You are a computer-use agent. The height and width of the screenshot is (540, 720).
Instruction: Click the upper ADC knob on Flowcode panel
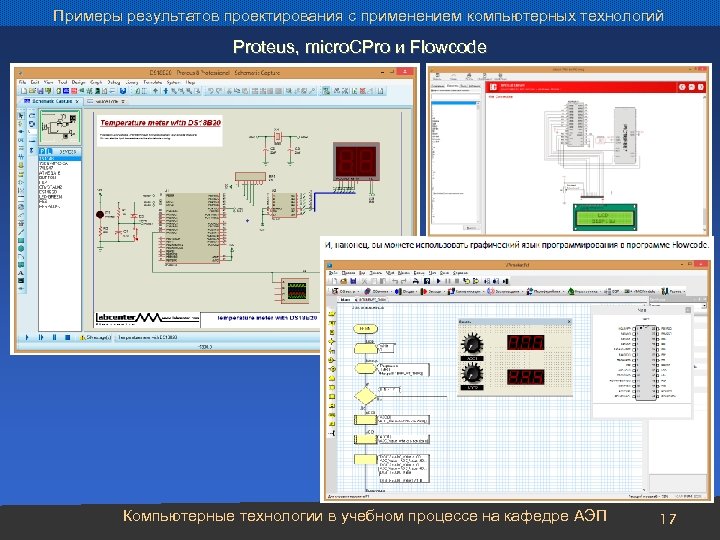click(472, 344)
